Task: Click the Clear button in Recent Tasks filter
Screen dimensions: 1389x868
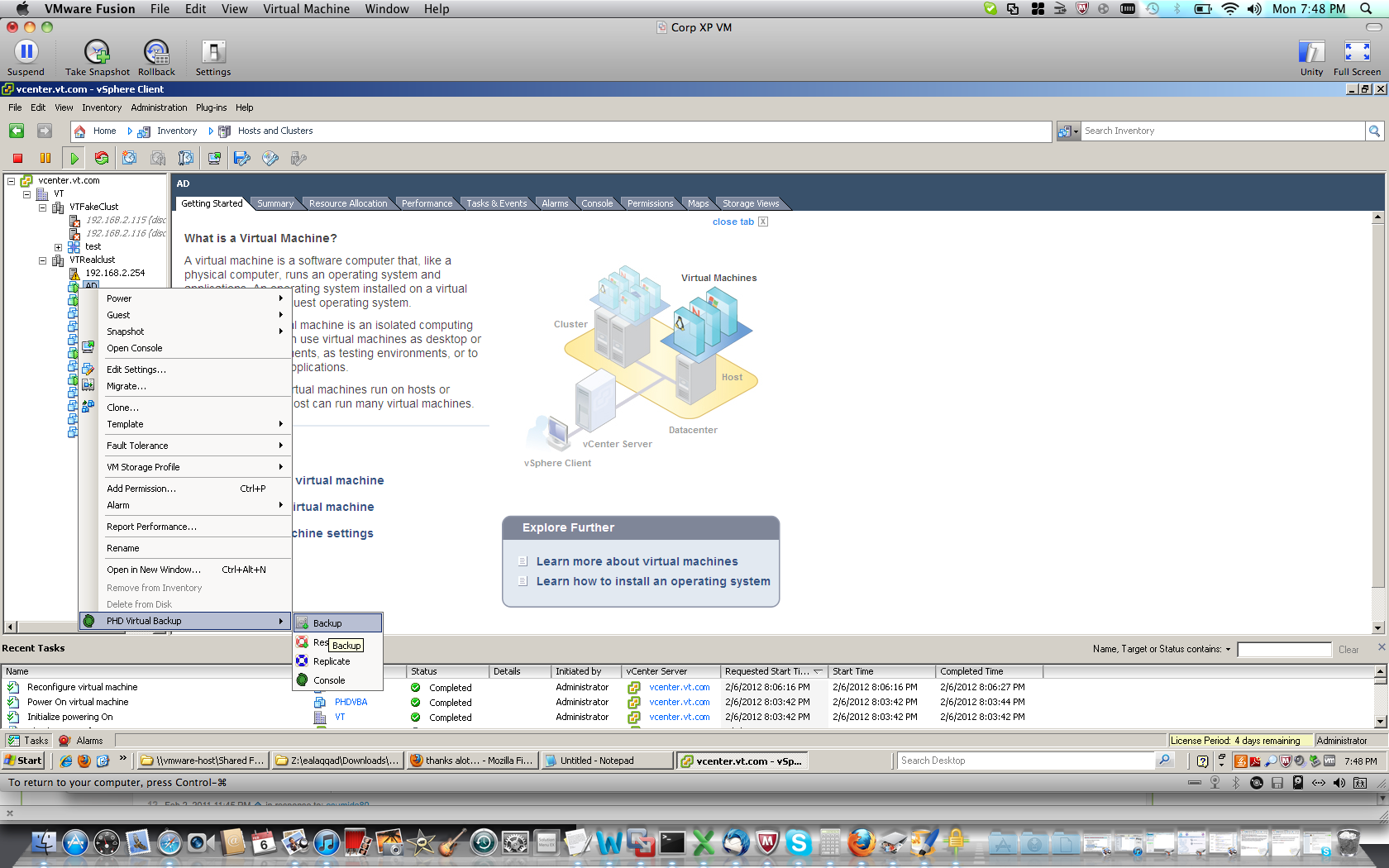Action: pyautogui.click(x=1348, y=650)
